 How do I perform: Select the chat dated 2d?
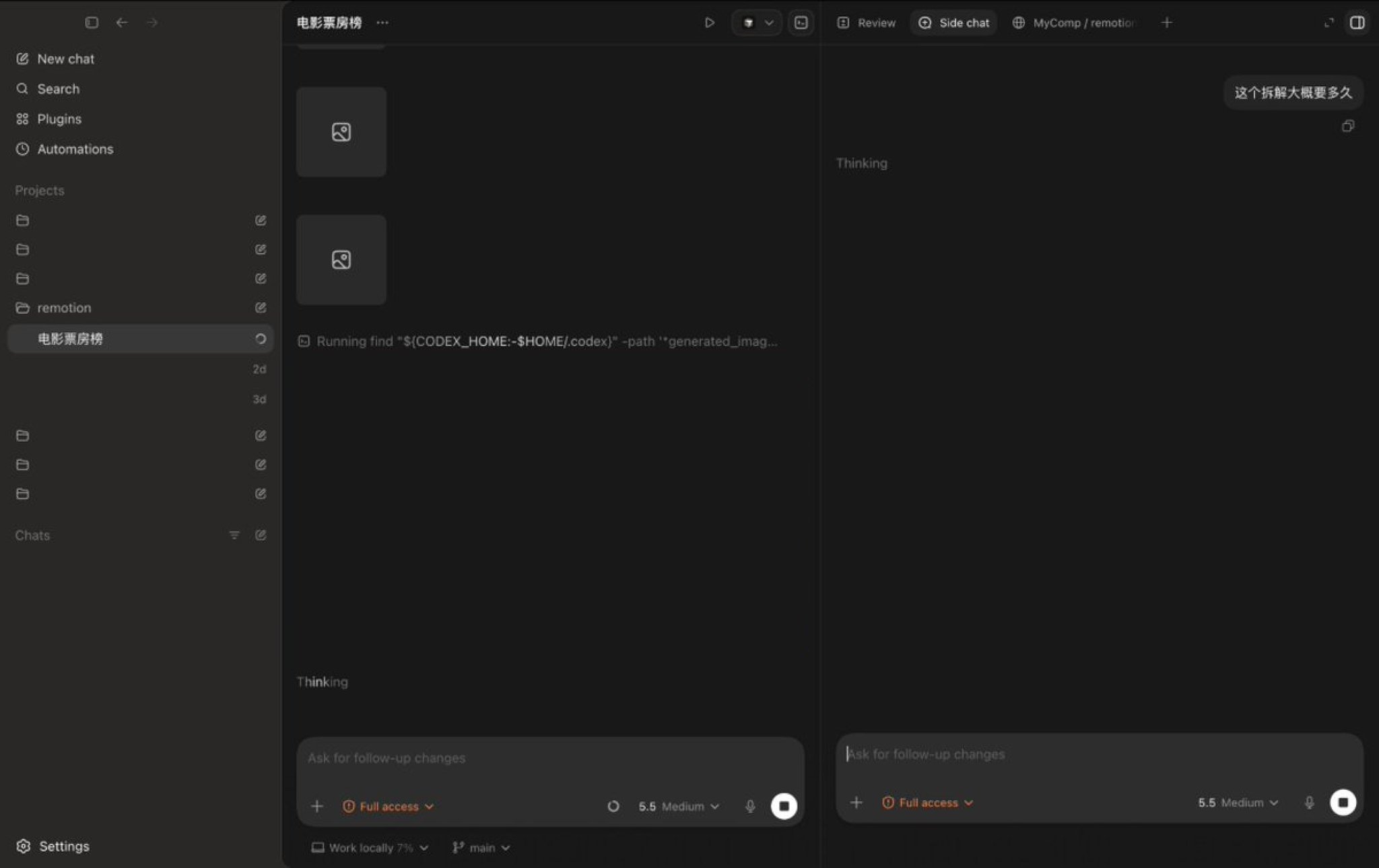click(x=140, y=369)
